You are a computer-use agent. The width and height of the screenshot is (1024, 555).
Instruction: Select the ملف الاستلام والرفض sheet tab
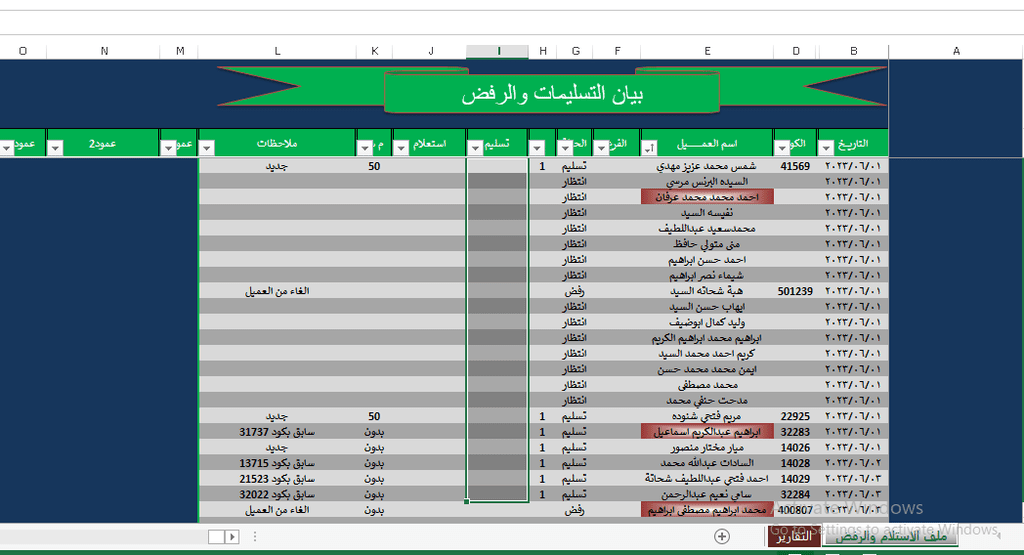(x=891, y=537)
